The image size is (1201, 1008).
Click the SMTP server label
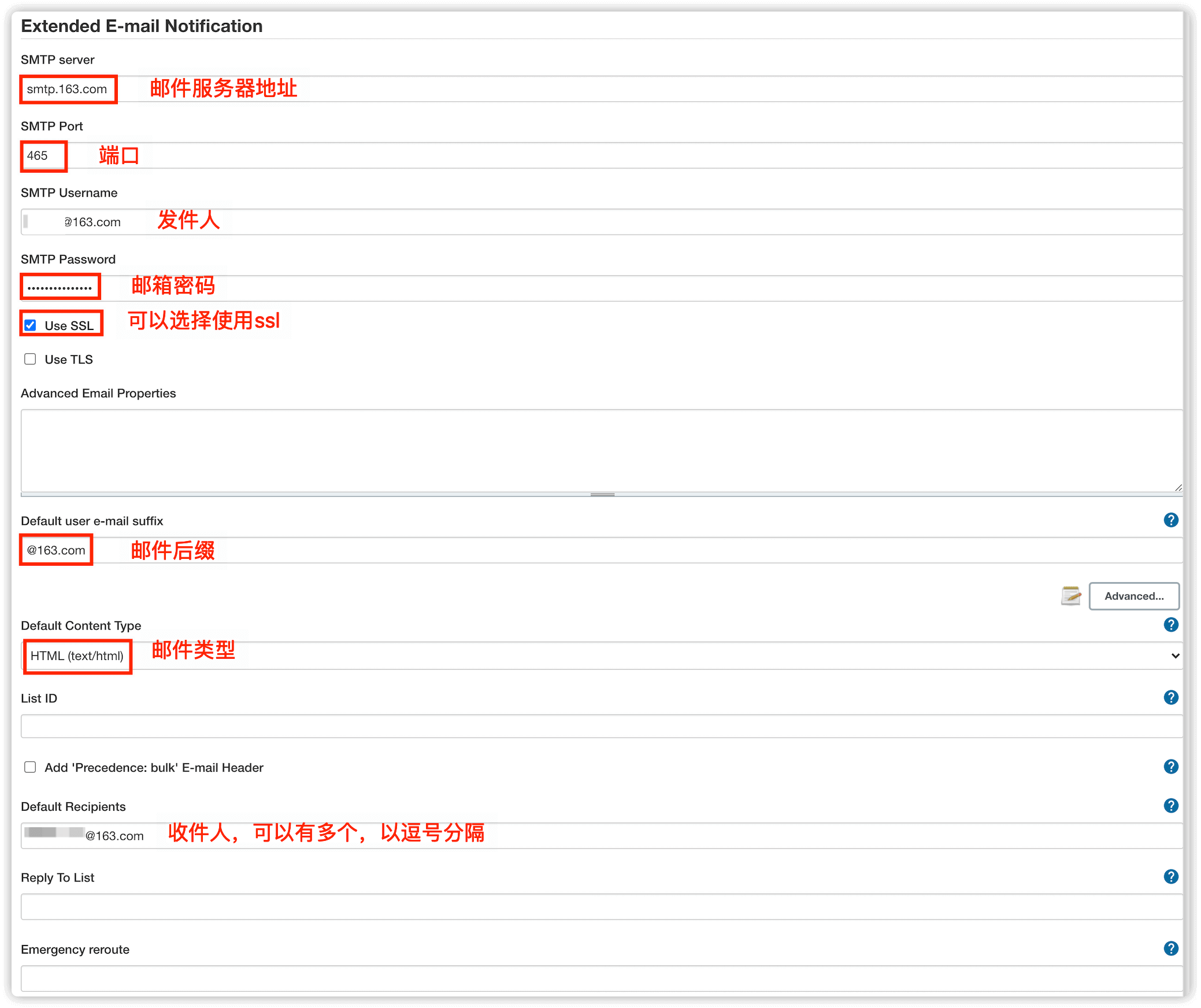(58, 60)
